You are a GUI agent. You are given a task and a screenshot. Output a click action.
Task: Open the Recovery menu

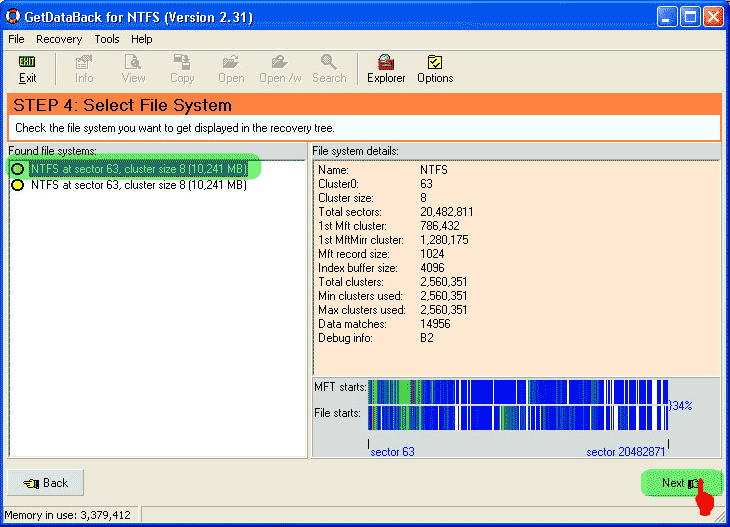pos(59,39)
